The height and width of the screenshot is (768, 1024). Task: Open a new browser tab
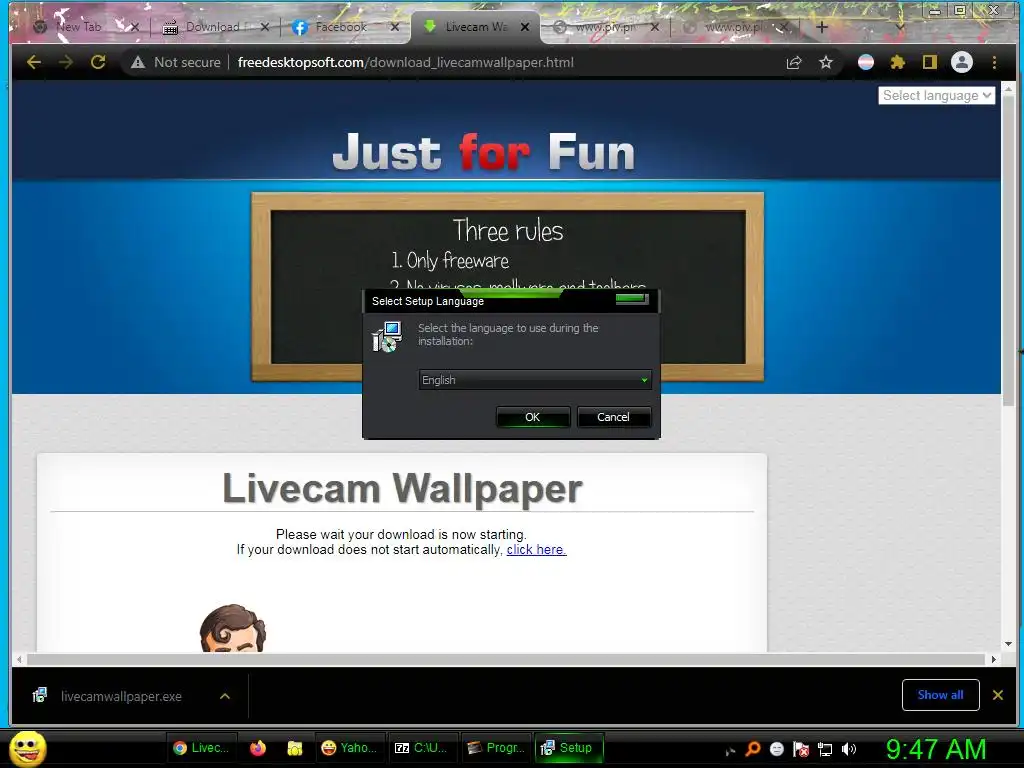(x=822, y=27)
